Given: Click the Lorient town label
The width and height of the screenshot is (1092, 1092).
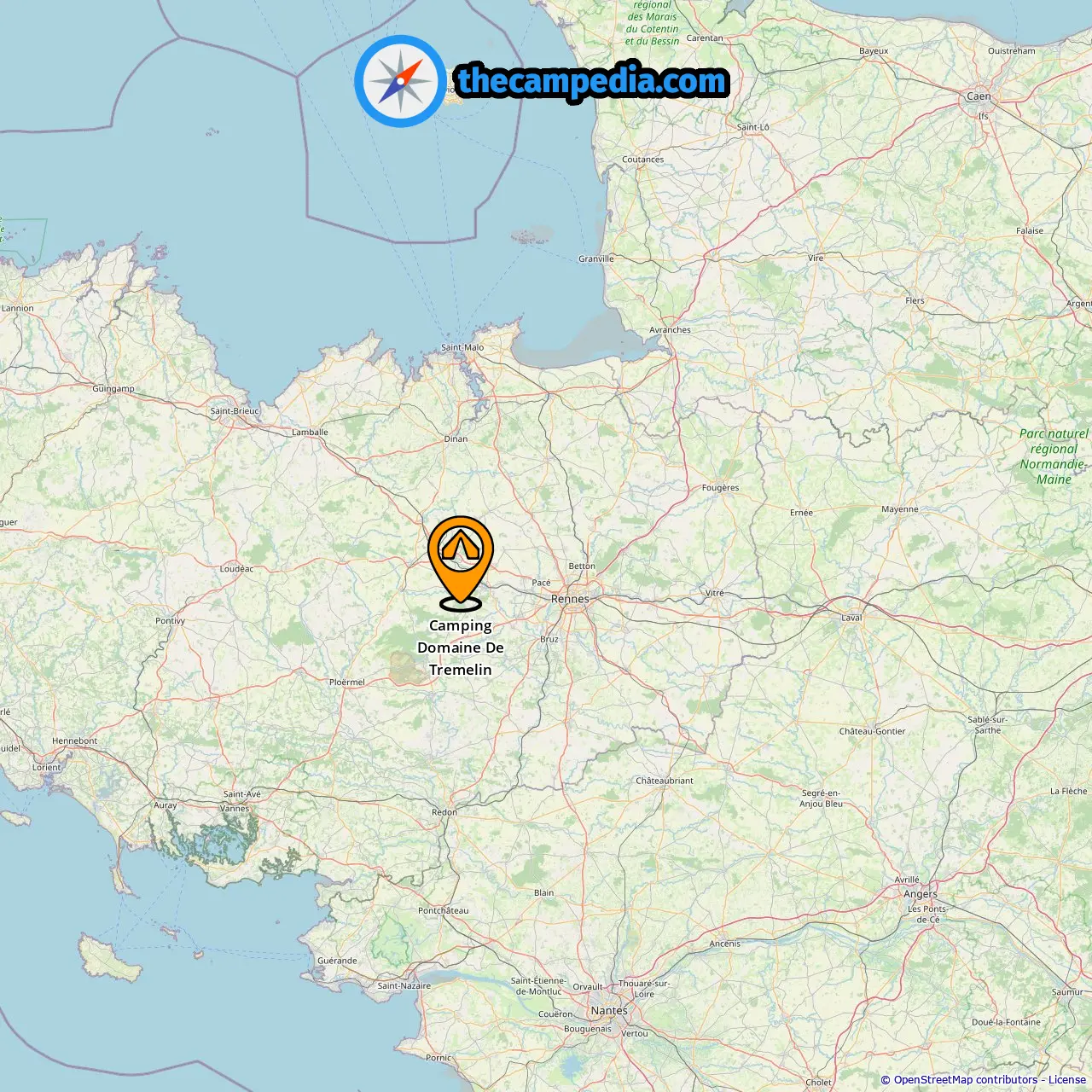Looking at the screenshot, I should [x=47, y=767].
